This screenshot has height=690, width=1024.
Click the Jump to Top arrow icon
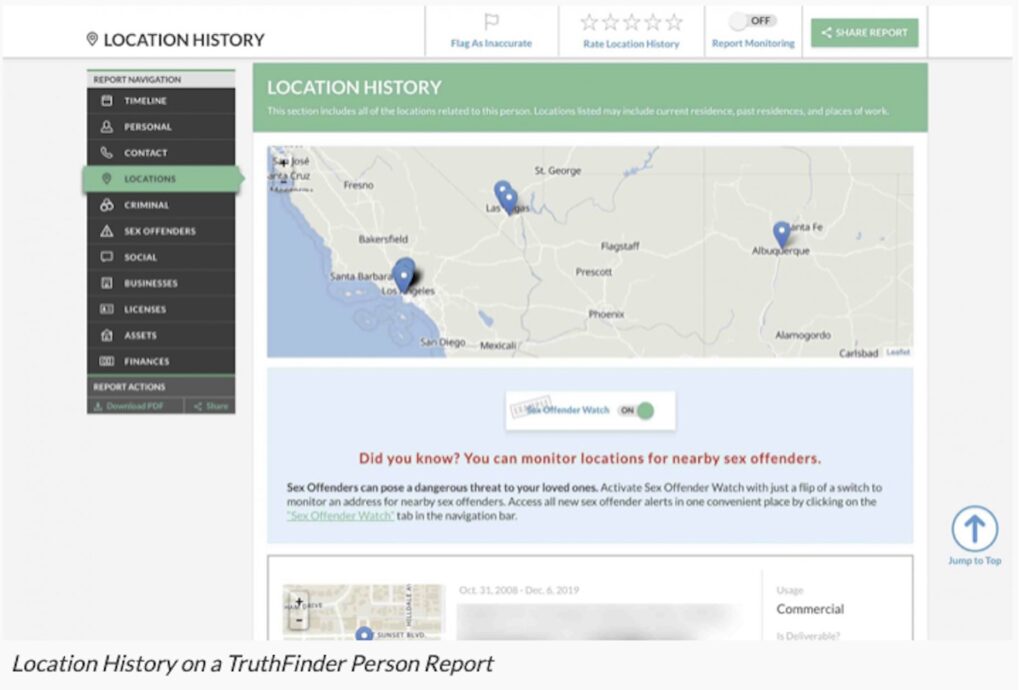pos(974,529)
